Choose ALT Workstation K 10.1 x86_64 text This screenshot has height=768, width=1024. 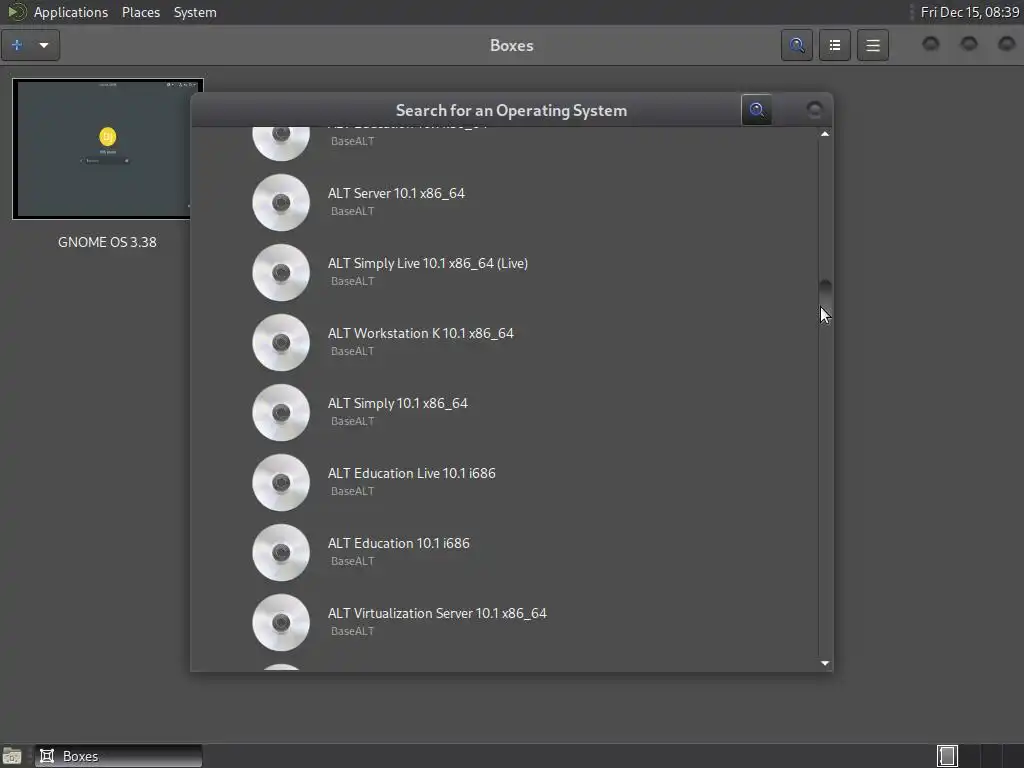[x=421, y=333]
